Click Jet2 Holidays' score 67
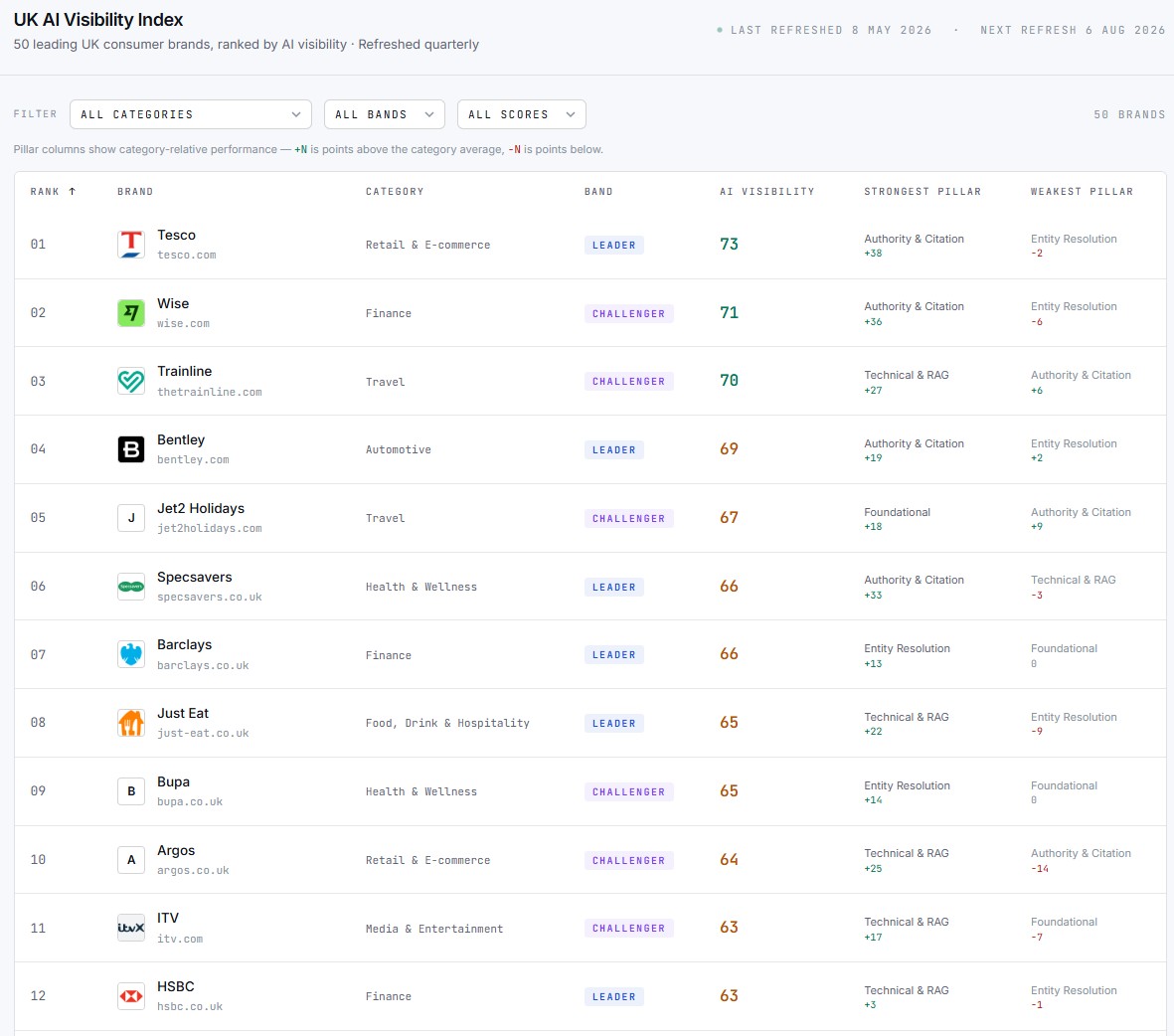The width and height of the screenshot is (1174, 1036). point(730,518)
